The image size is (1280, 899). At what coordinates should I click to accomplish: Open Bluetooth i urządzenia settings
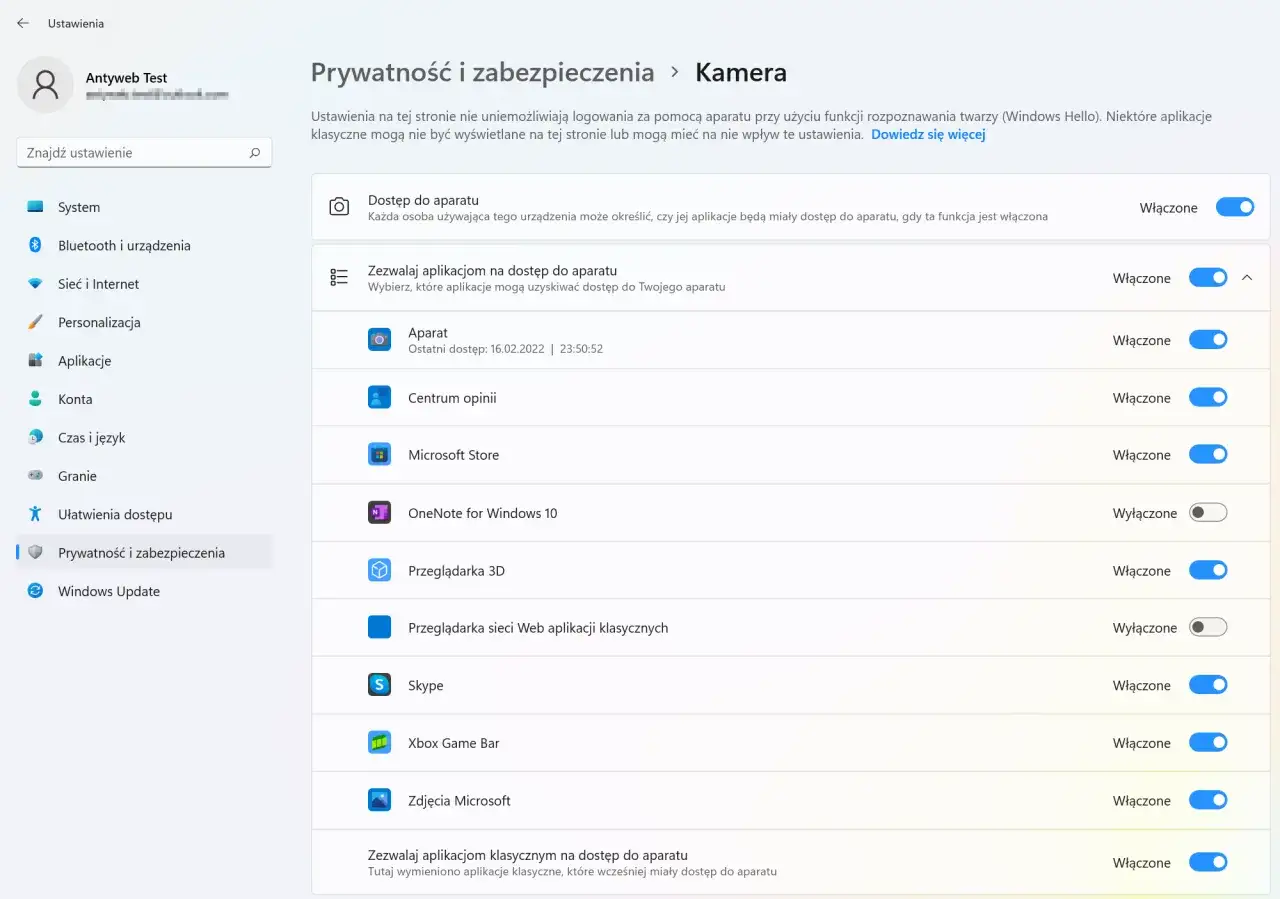click(144, 245)
